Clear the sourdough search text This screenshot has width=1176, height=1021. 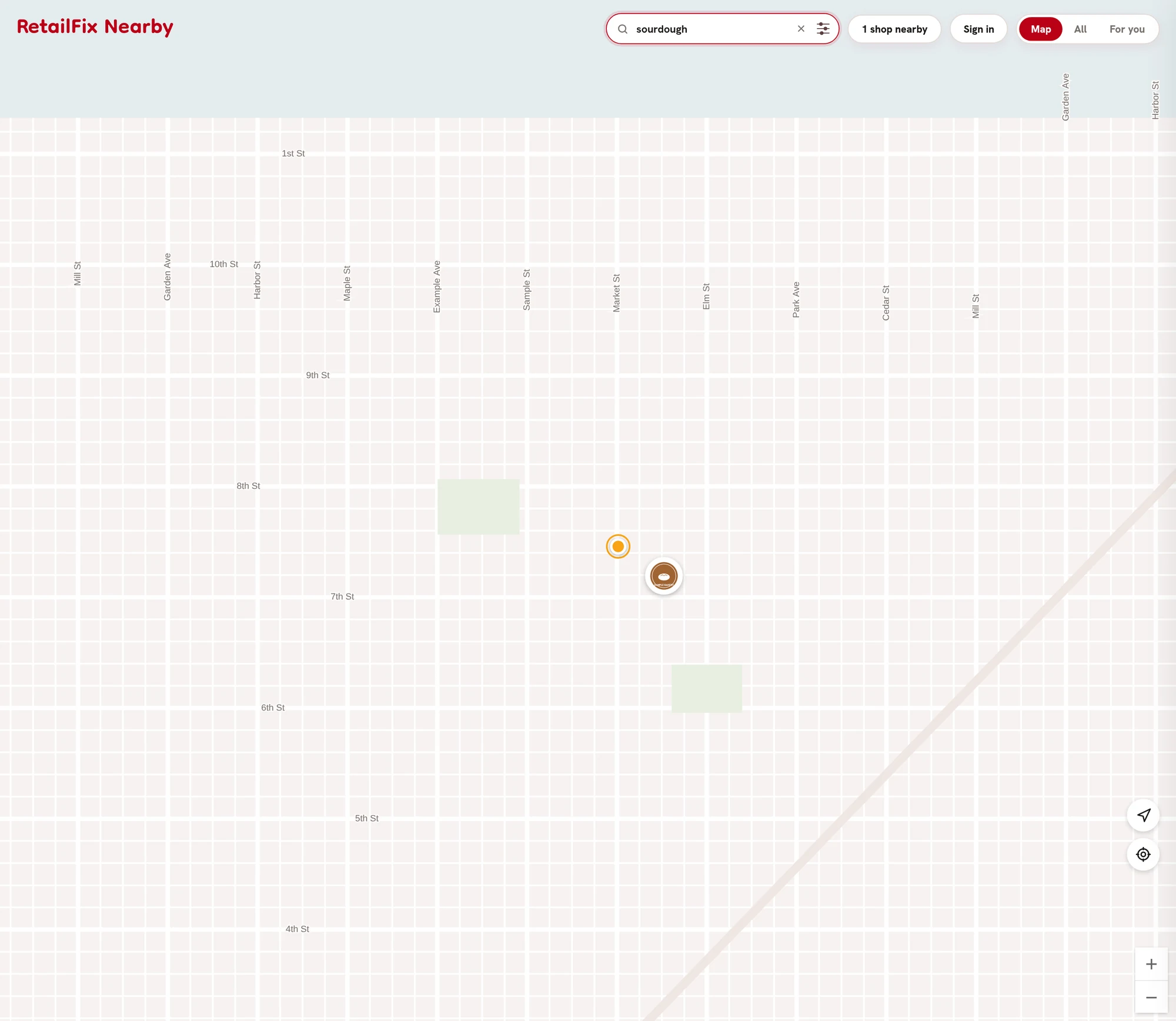(801, 29)
